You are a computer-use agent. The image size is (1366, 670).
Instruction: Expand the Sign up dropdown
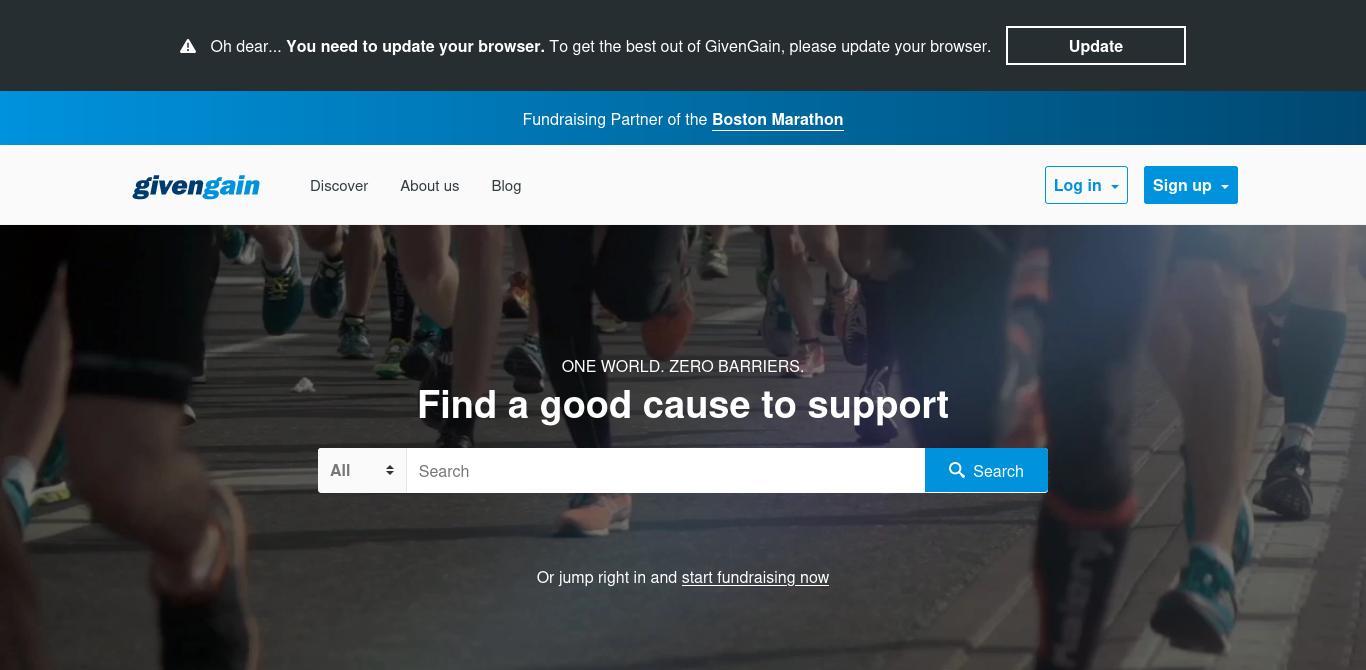click(1191, 185)
